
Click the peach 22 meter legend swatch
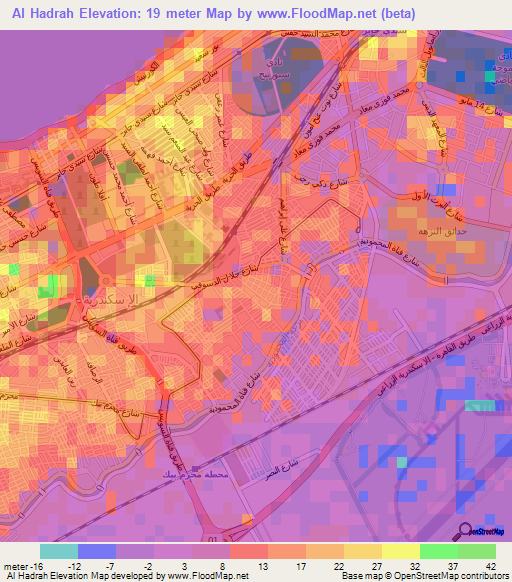tap(325, 552)
